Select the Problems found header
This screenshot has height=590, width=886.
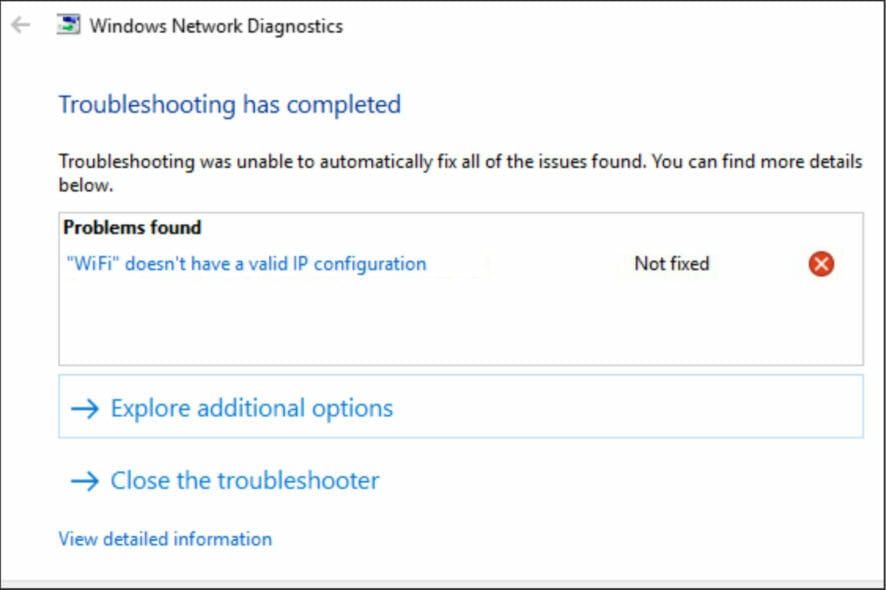pyautogui.click(x=132, y=227)
